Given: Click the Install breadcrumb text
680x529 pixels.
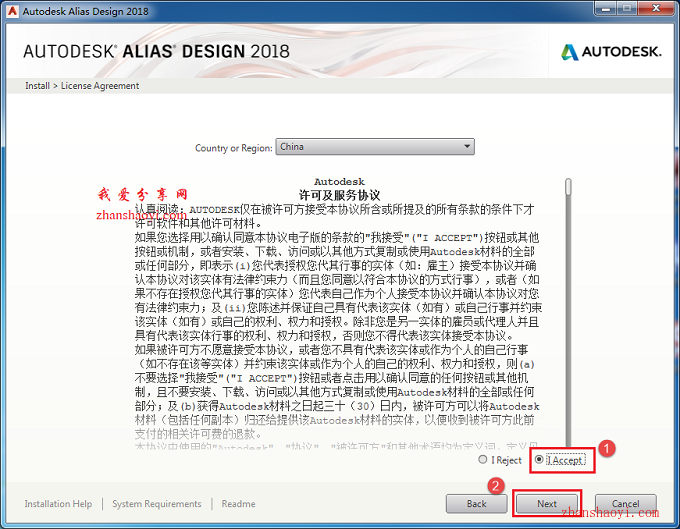Looking at the screenshot, I should click(x=37, y=85).
